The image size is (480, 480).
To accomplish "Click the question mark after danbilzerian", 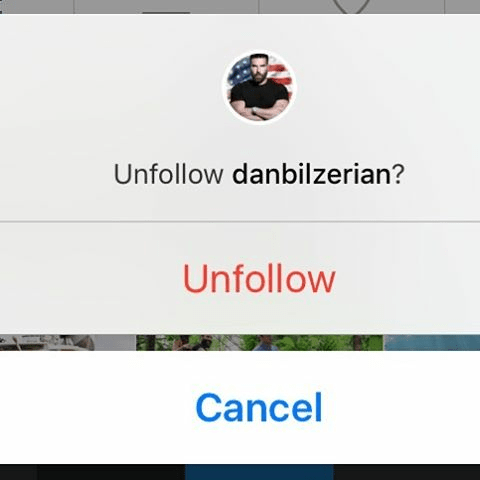I will tap(398, 174).
